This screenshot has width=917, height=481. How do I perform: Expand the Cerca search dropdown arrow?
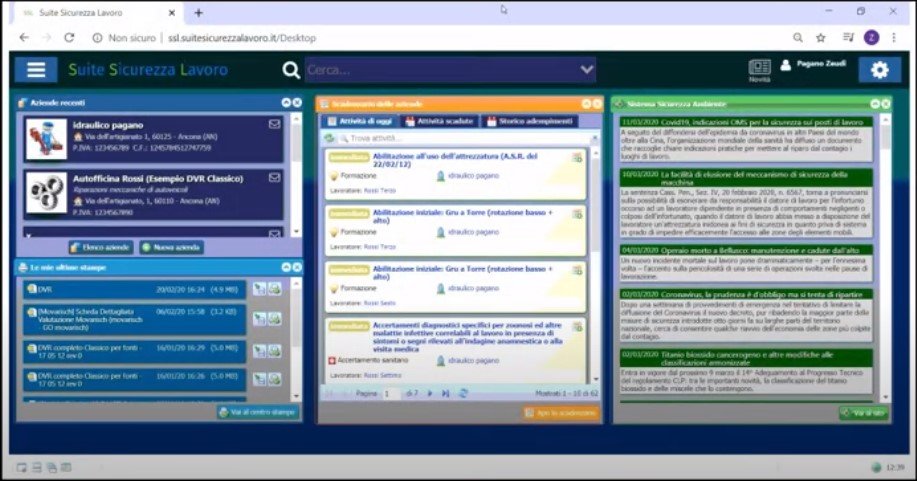click(x=587, y=70)
